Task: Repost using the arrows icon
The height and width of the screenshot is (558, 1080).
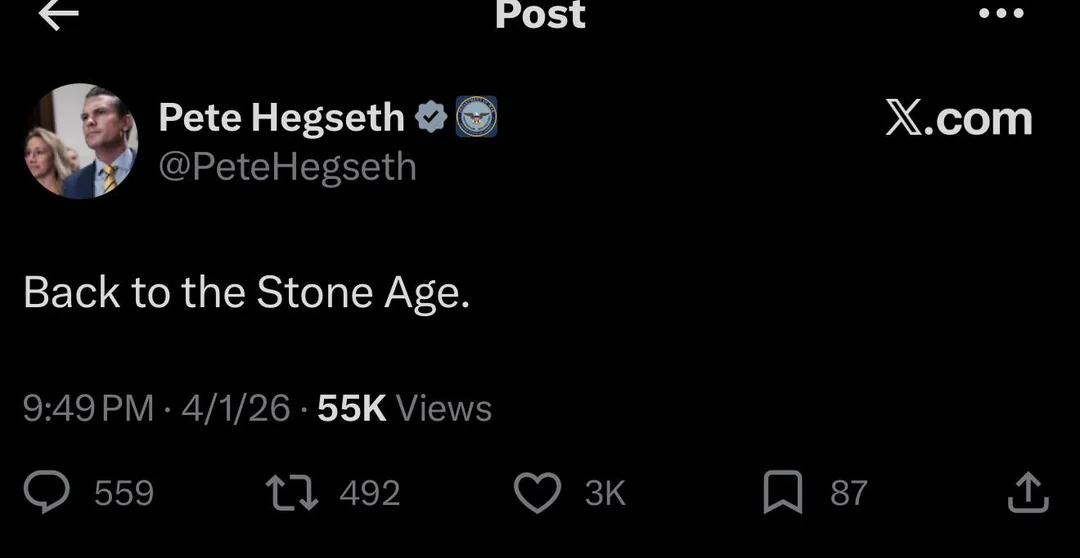Action: tap(291, 493)
